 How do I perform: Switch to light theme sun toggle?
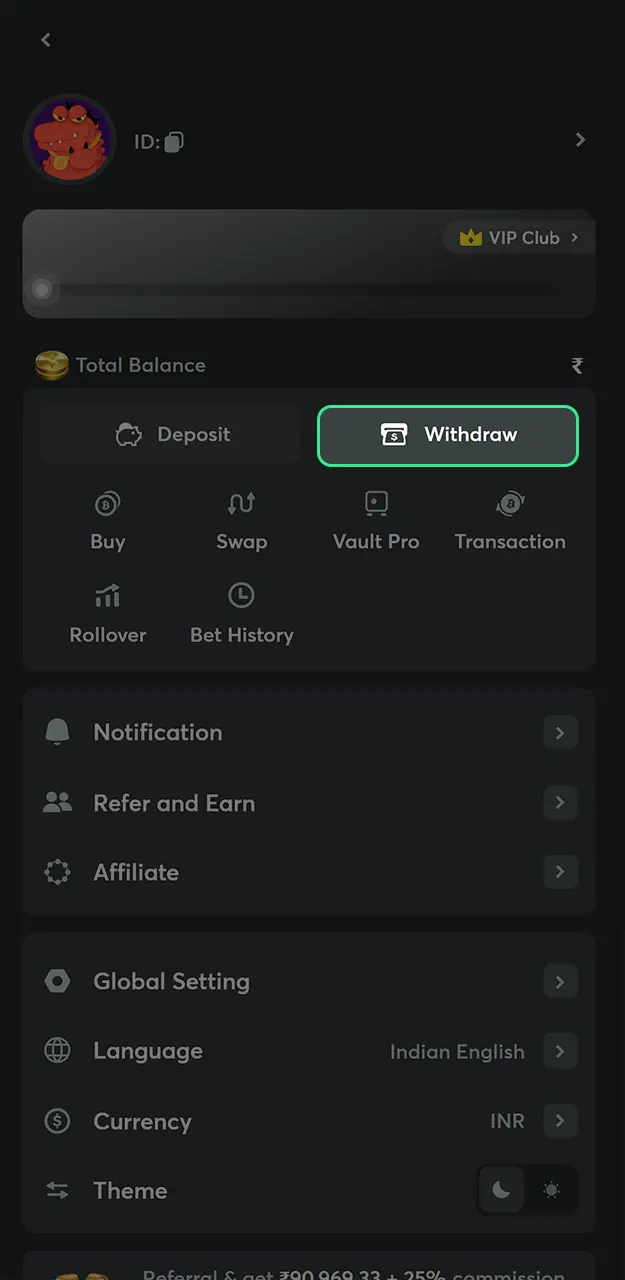551,1190
